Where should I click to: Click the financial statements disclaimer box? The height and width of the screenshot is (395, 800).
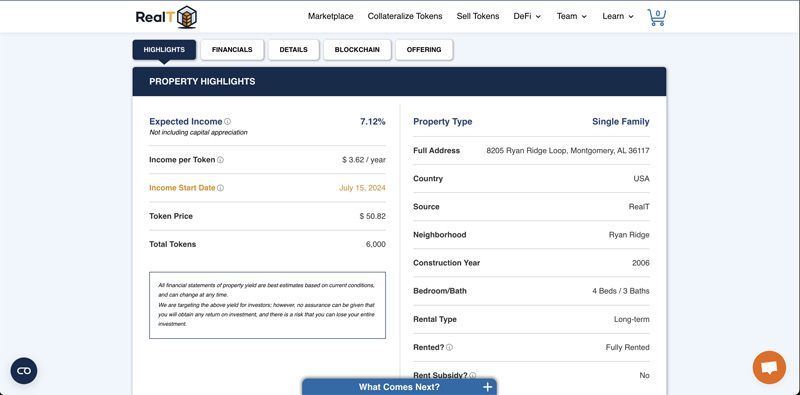click(267, 305)
